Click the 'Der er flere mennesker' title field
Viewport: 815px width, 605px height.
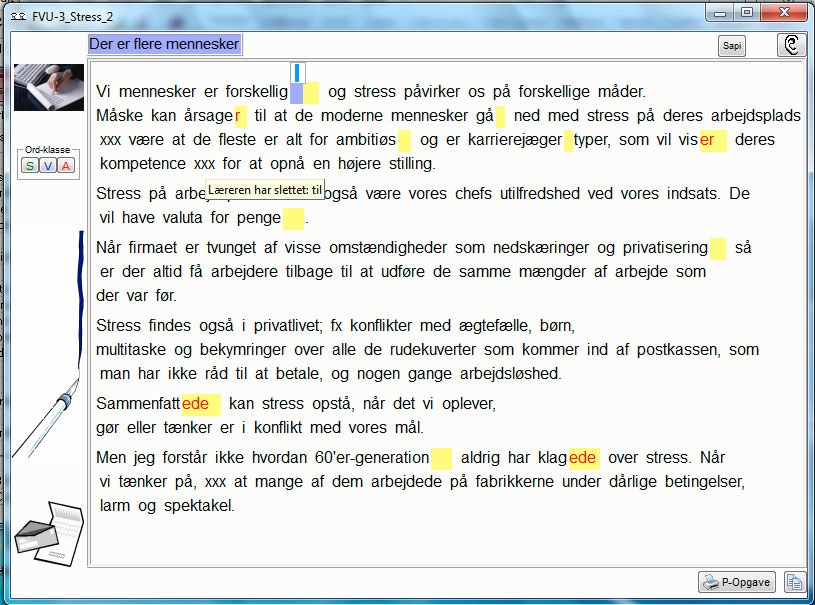164,44
